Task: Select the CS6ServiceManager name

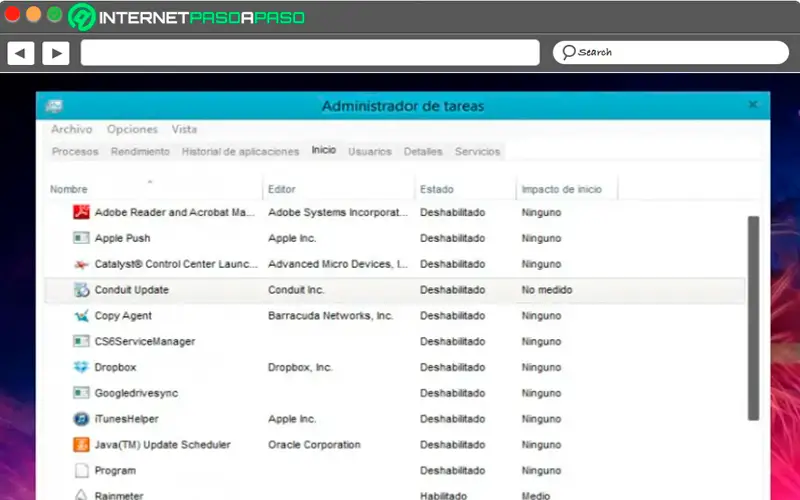Action: coord(145,341)
